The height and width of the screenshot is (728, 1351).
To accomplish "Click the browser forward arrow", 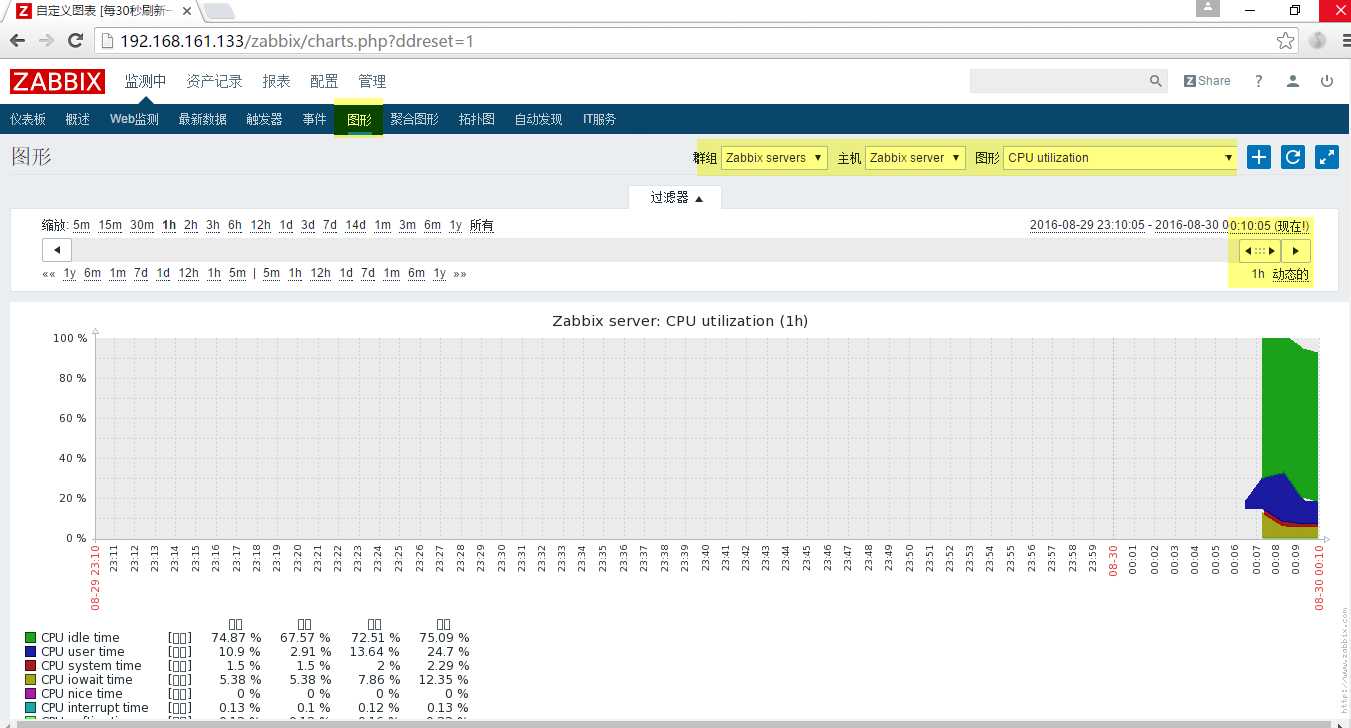I will click(x=46, y=41).
